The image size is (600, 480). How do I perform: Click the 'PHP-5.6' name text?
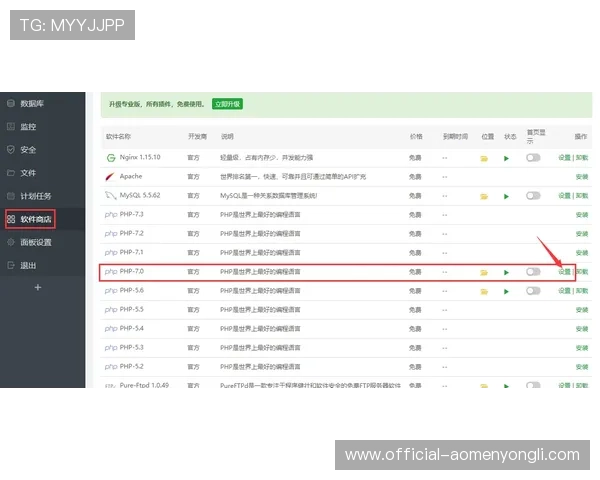point(132,291)
